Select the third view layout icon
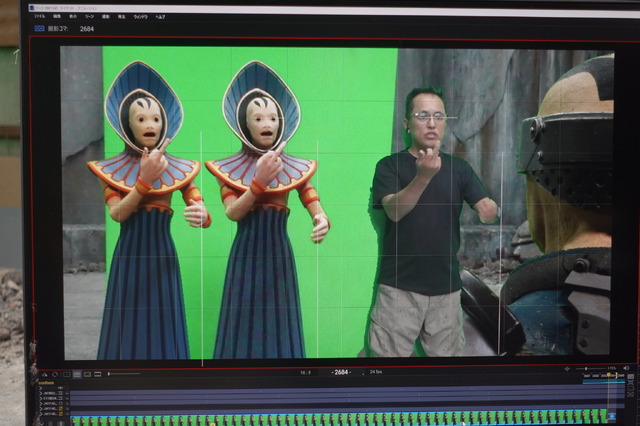This screenshot has height=426, width=640. pos(87,374)
